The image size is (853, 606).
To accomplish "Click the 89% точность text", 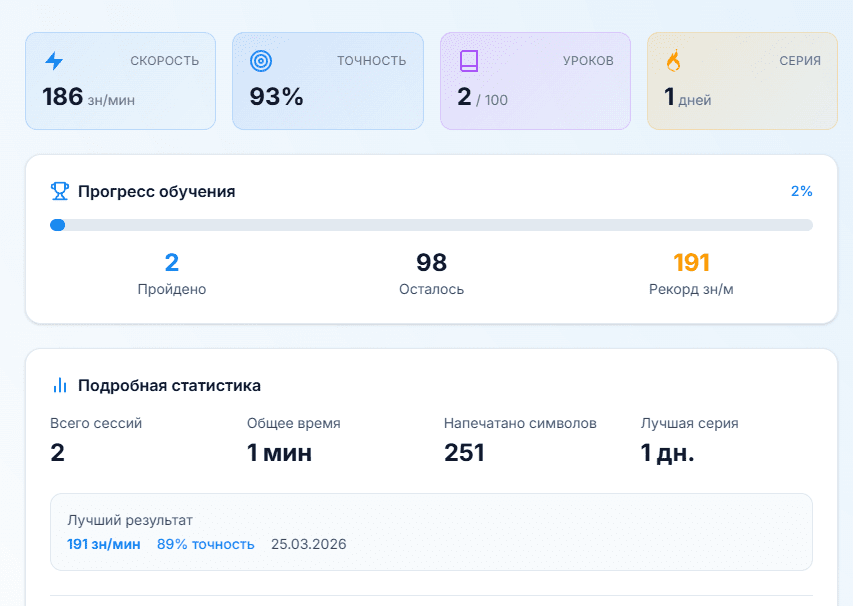I will (206, 544).
